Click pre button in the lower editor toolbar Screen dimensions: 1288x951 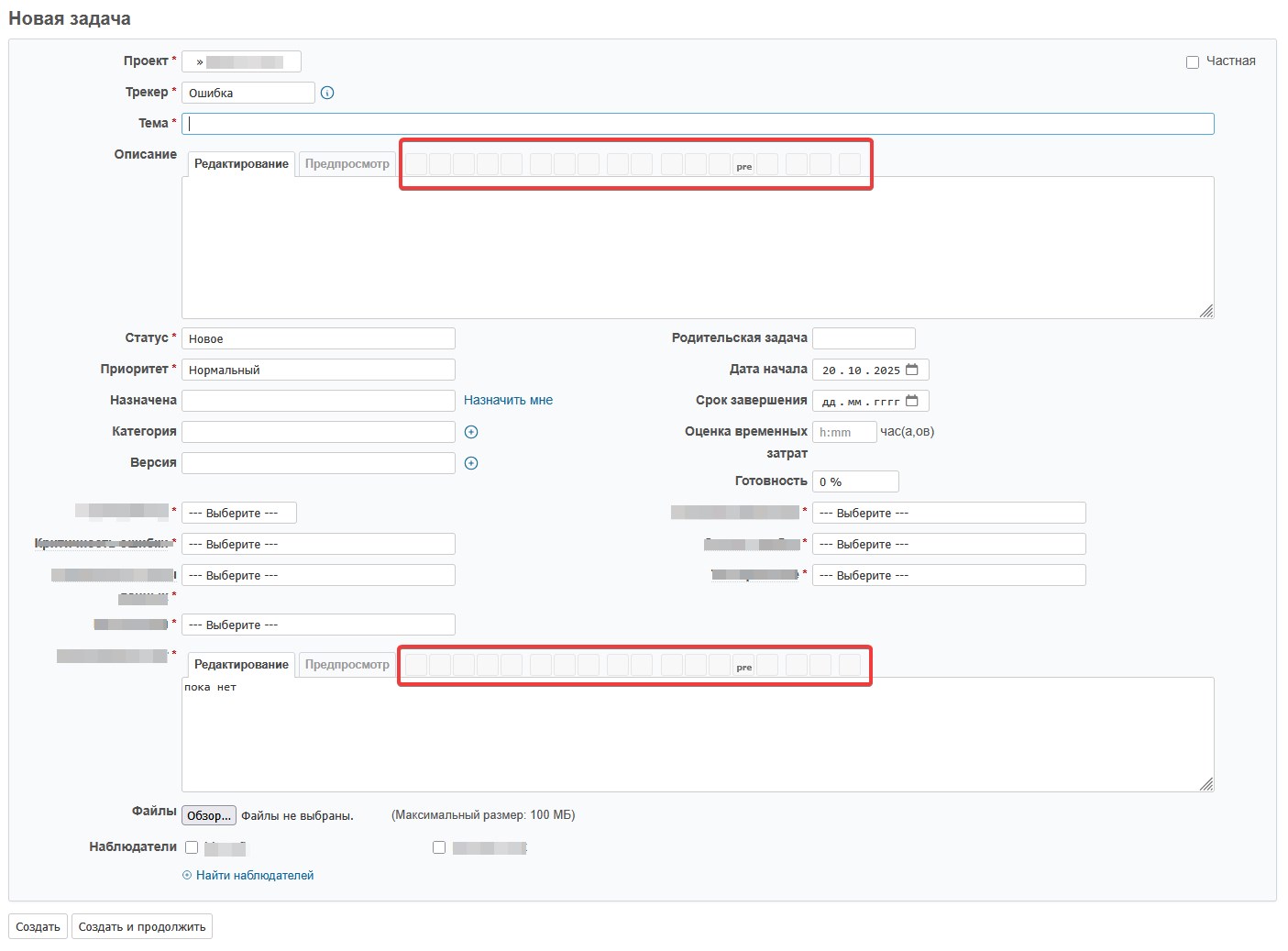point(743,666)
